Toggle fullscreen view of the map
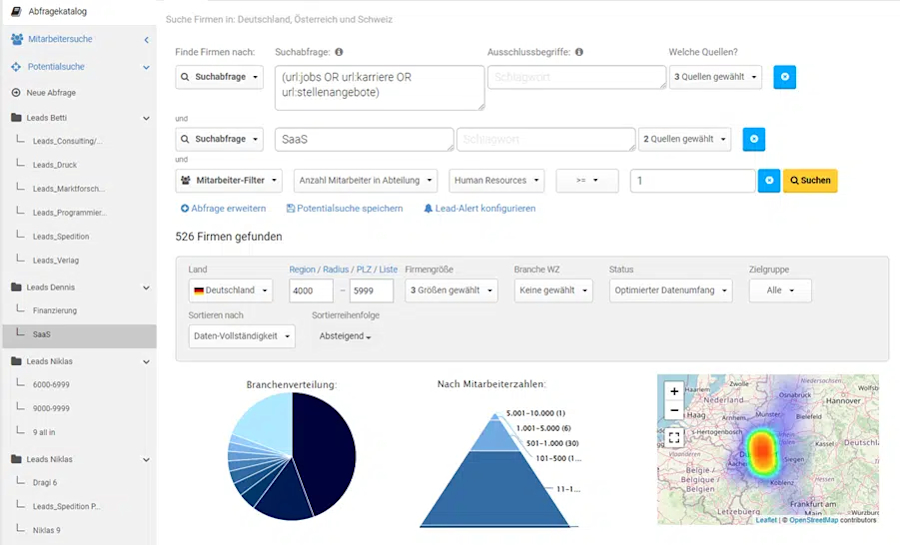This screenshot has width=900, height=545. [x=674, y=438]
